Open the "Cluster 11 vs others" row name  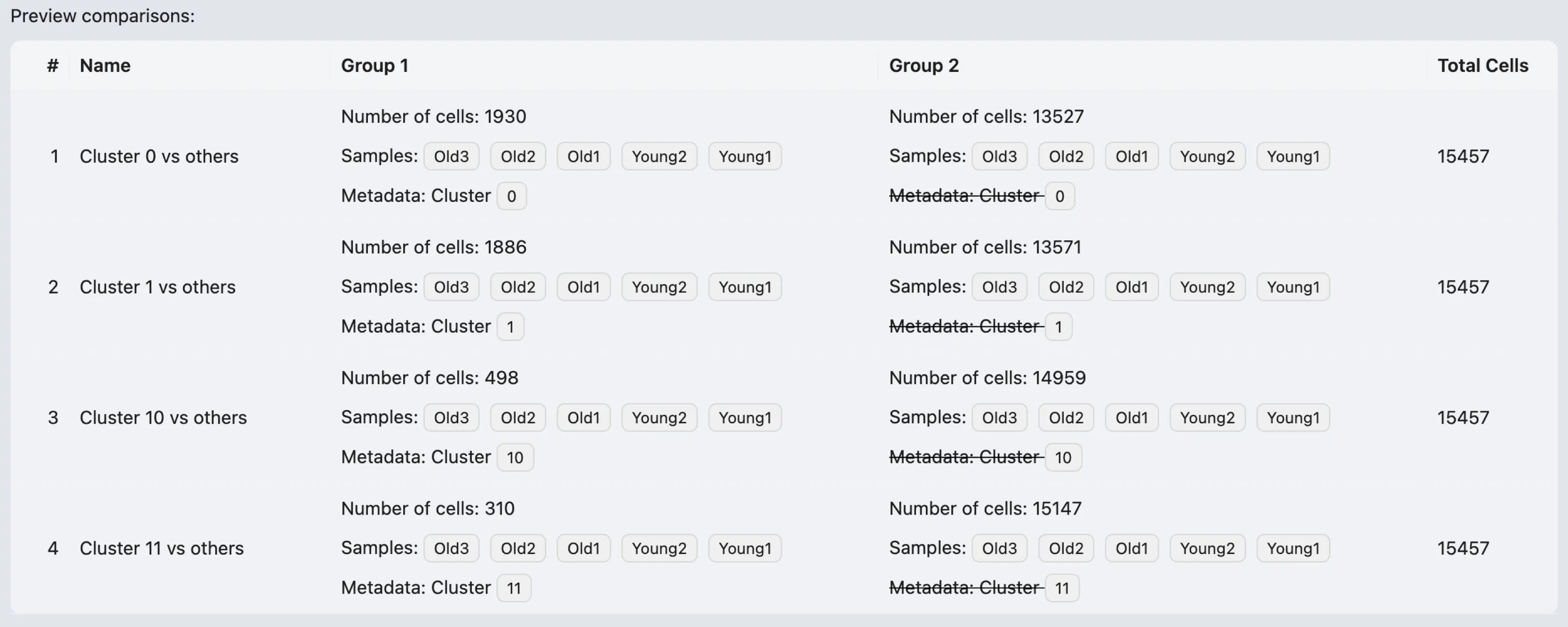click(x=161, y=548)
